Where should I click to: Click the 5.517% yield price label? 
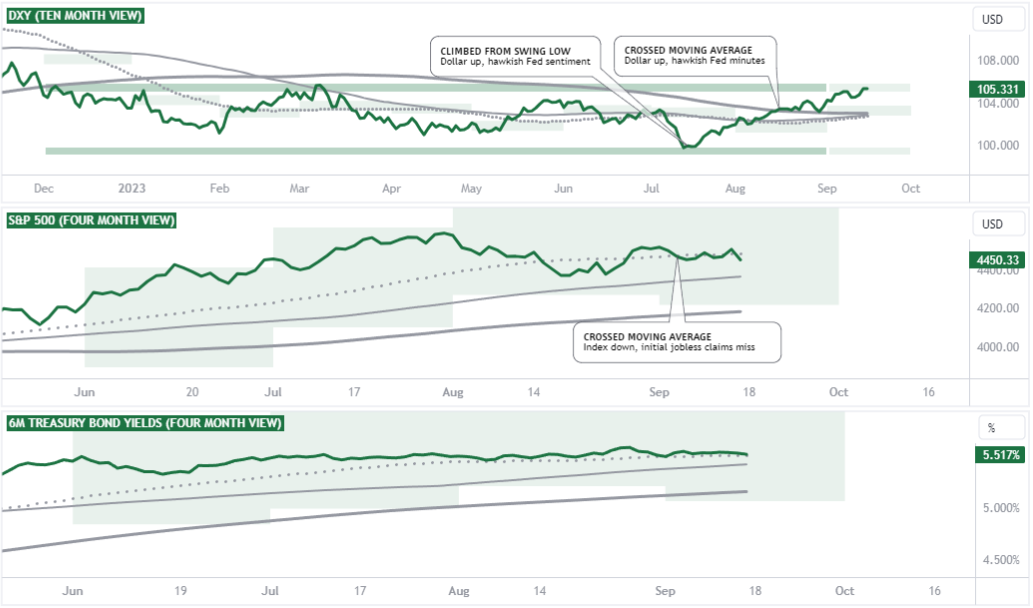click(x=999, y=455)
